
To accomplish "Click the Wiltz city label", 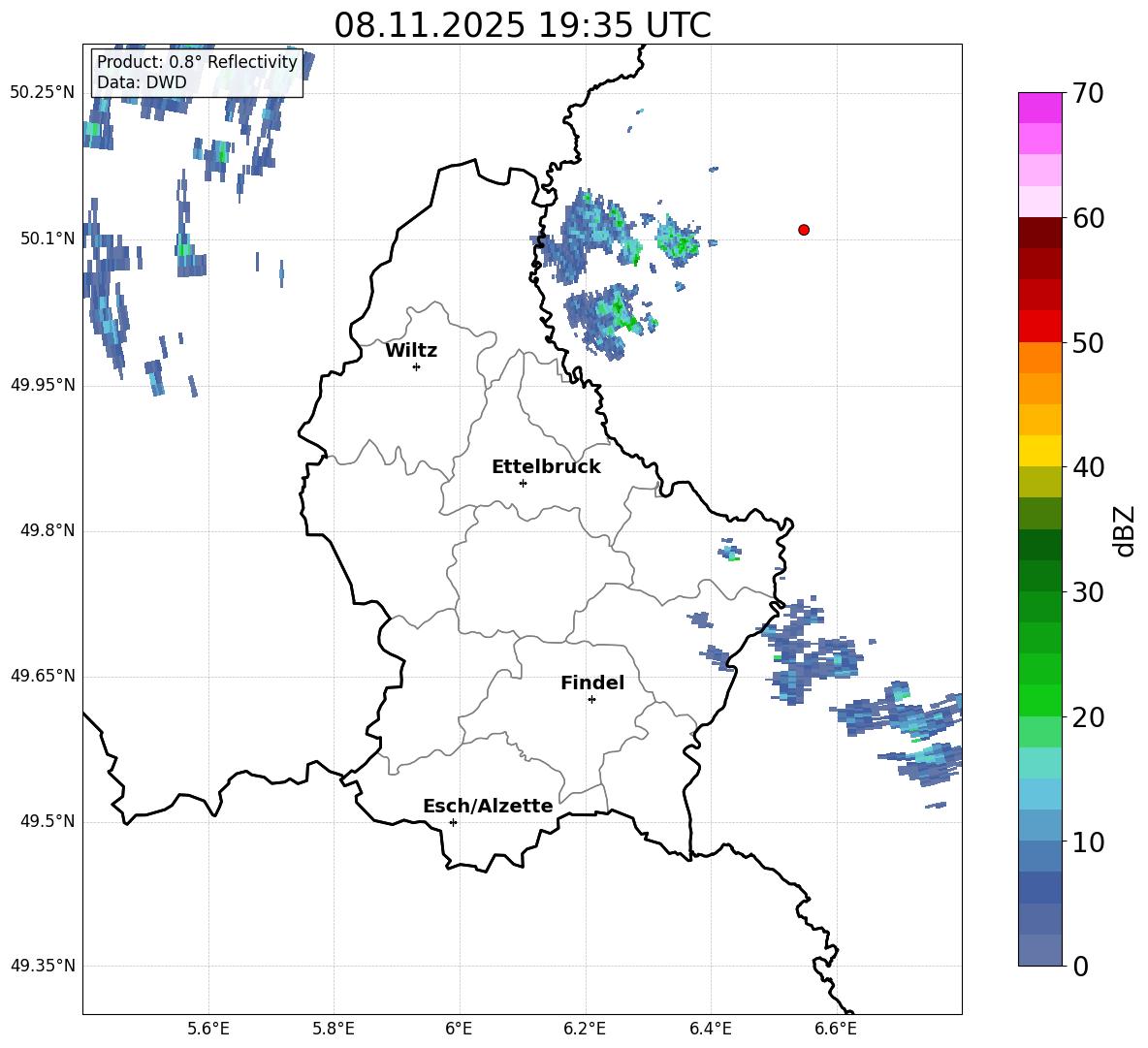I will (411, 350).
